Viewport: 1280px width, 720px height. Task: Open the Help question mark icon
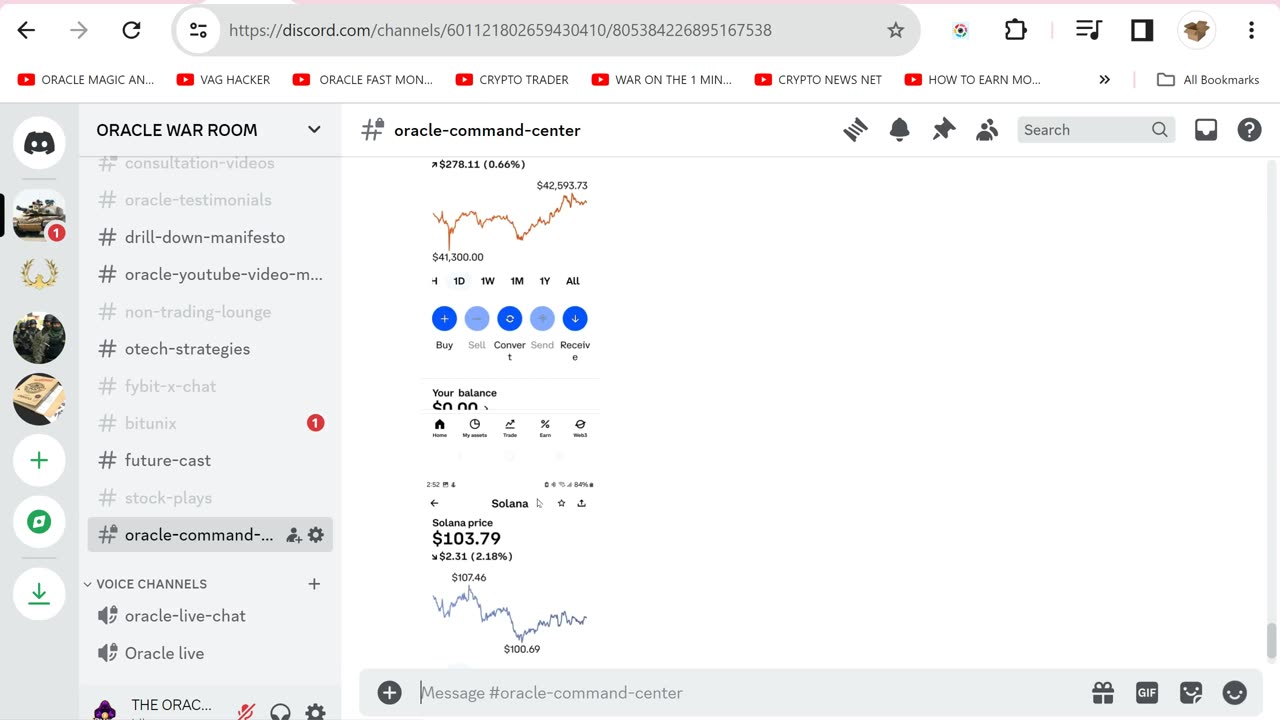(x=1249, y=130)
